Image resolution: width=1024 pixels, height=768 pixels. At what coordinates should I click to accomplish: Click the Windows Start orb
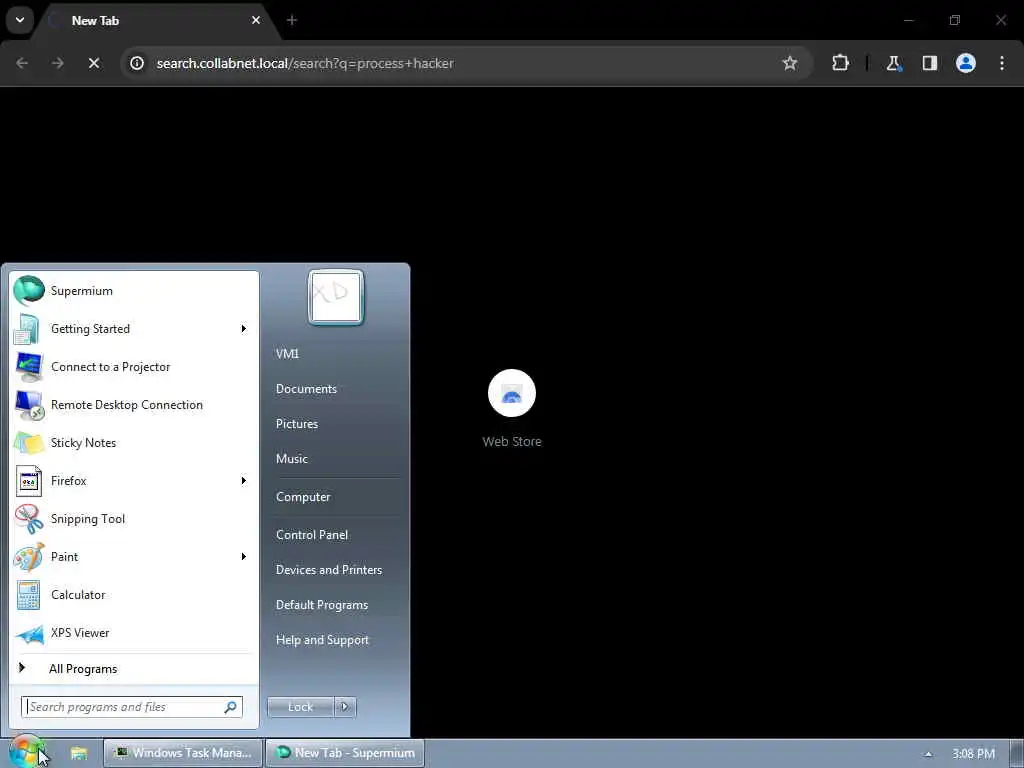25,752
